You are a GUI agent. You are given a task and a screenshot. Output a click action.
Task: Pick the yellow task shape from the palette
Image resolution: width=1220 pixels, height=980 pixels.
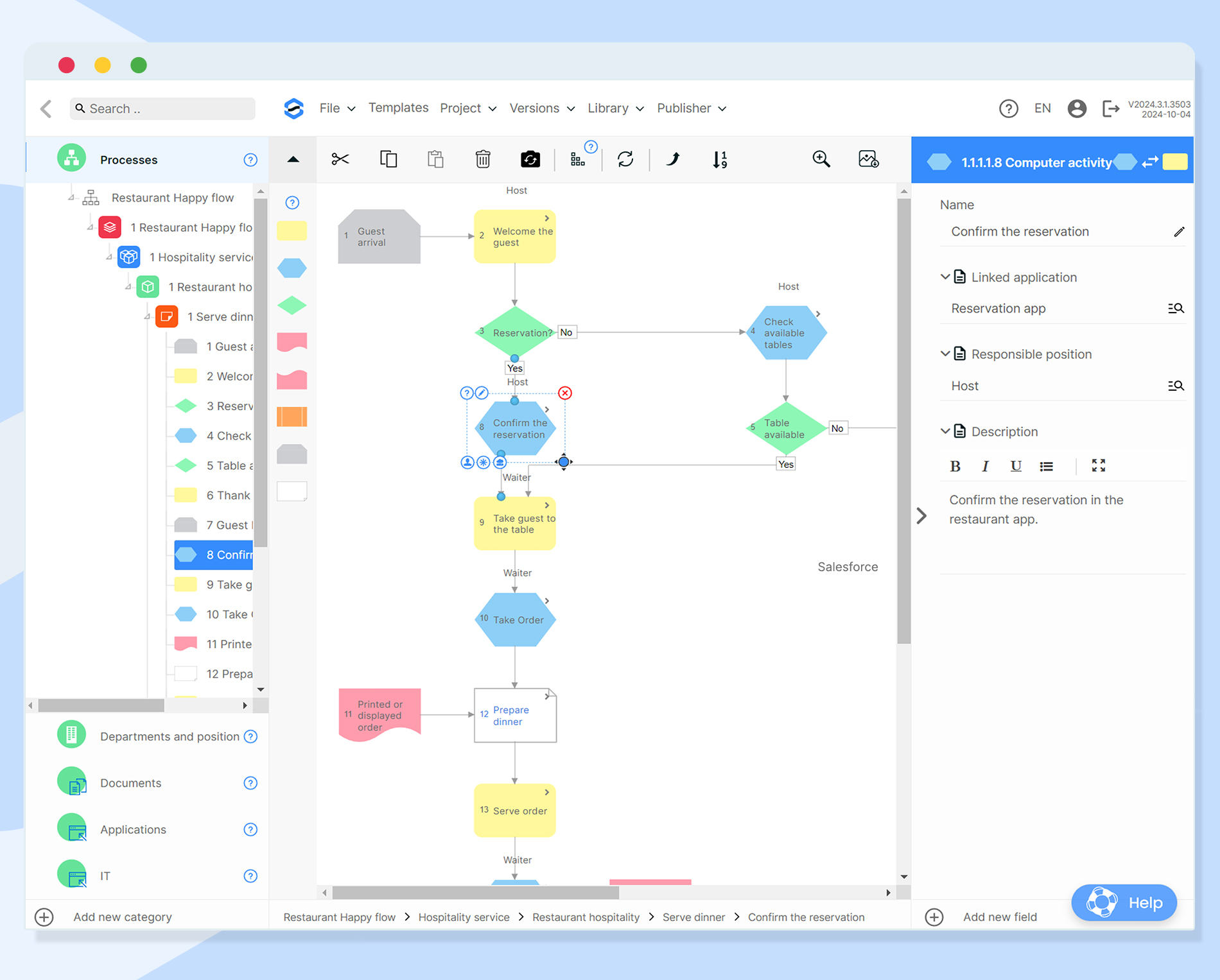pos(292,231)
